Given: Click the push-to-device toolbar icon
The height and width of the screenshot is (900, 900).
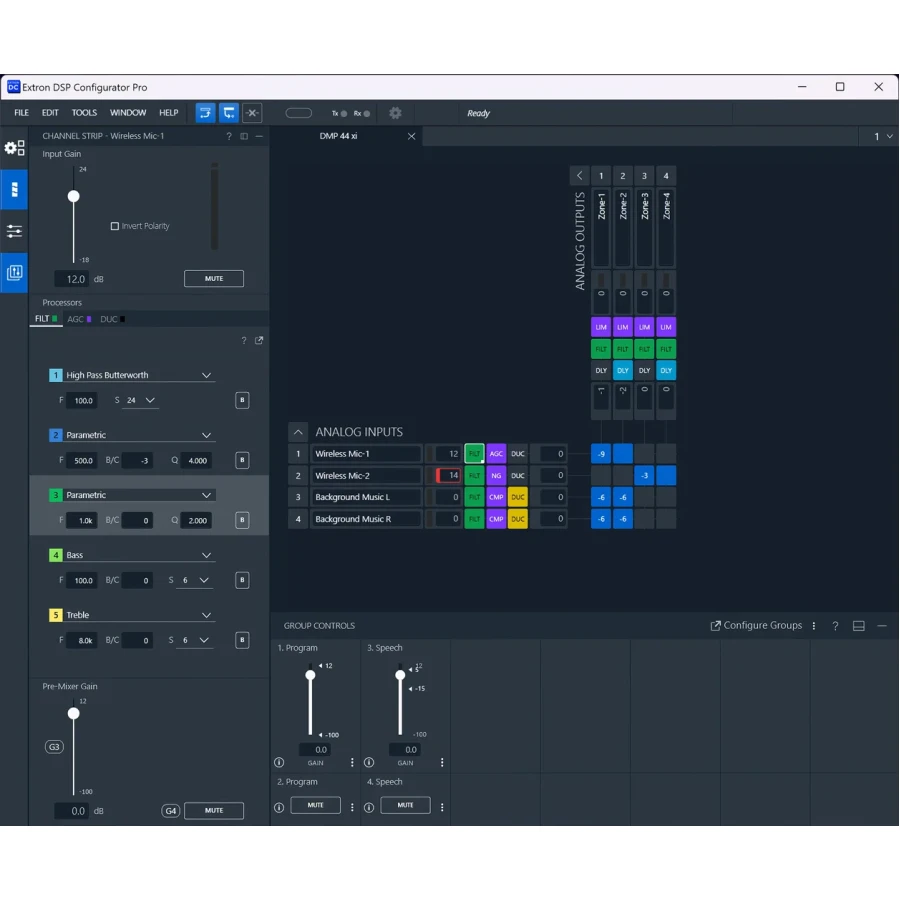Looking at the screenshot, I should coord(205,112).
